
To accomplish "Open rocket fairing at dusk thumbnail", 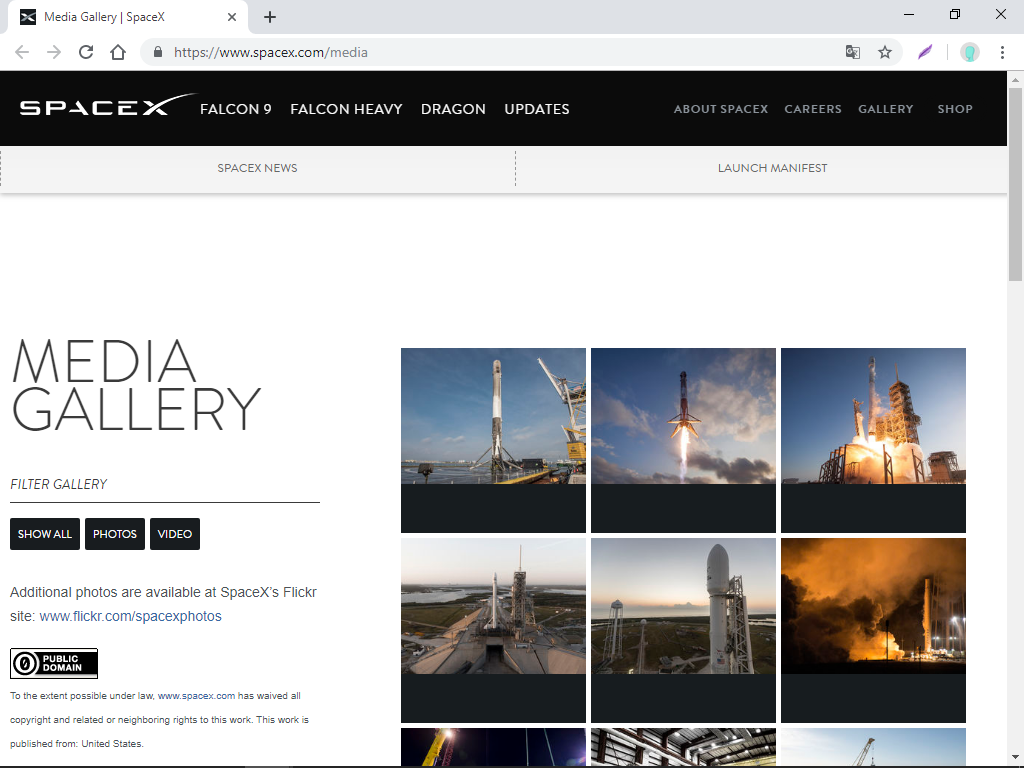I will 683,630.
